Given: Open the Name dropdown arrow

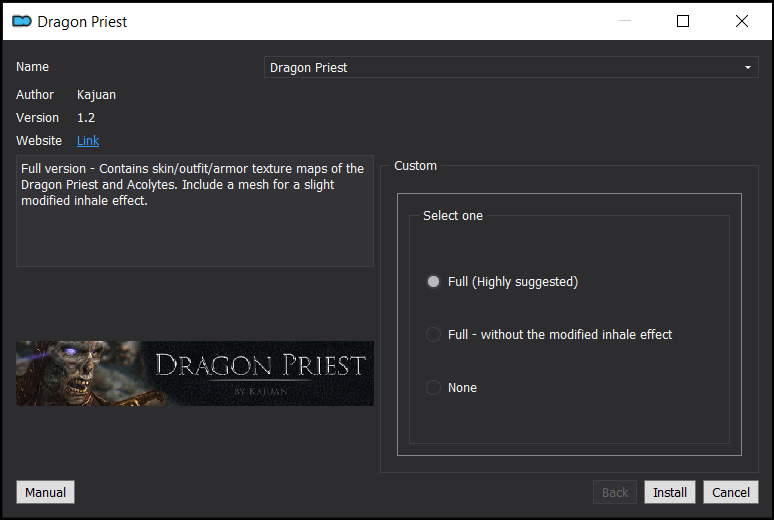Looking at the screenshot, I should click(x=747, y=67).
